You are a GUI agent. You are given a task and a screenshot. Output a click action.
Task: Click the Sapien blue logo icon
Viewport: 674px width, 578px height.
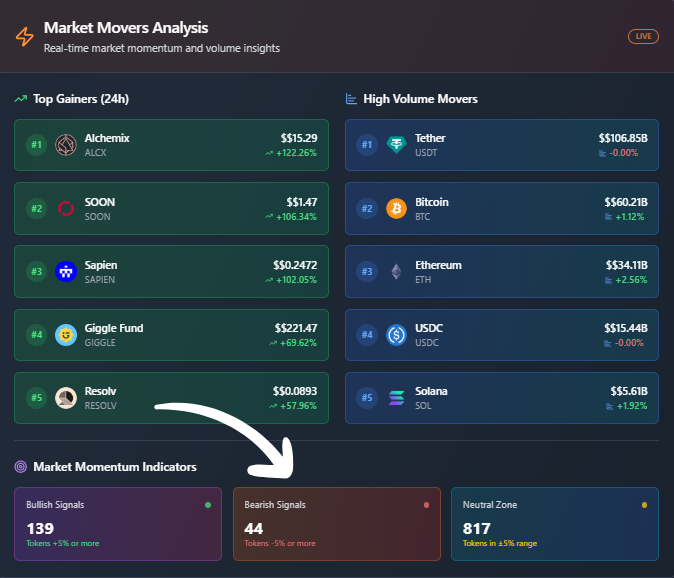click(x=66, y=272)
